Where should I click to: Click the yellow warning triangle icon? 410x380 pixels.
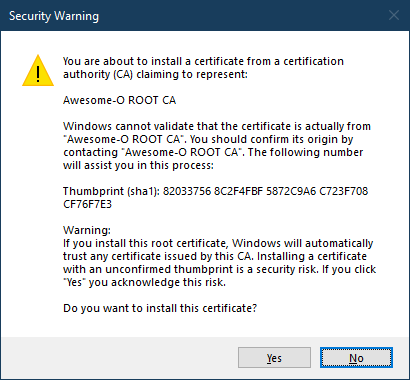coord(38,71)
